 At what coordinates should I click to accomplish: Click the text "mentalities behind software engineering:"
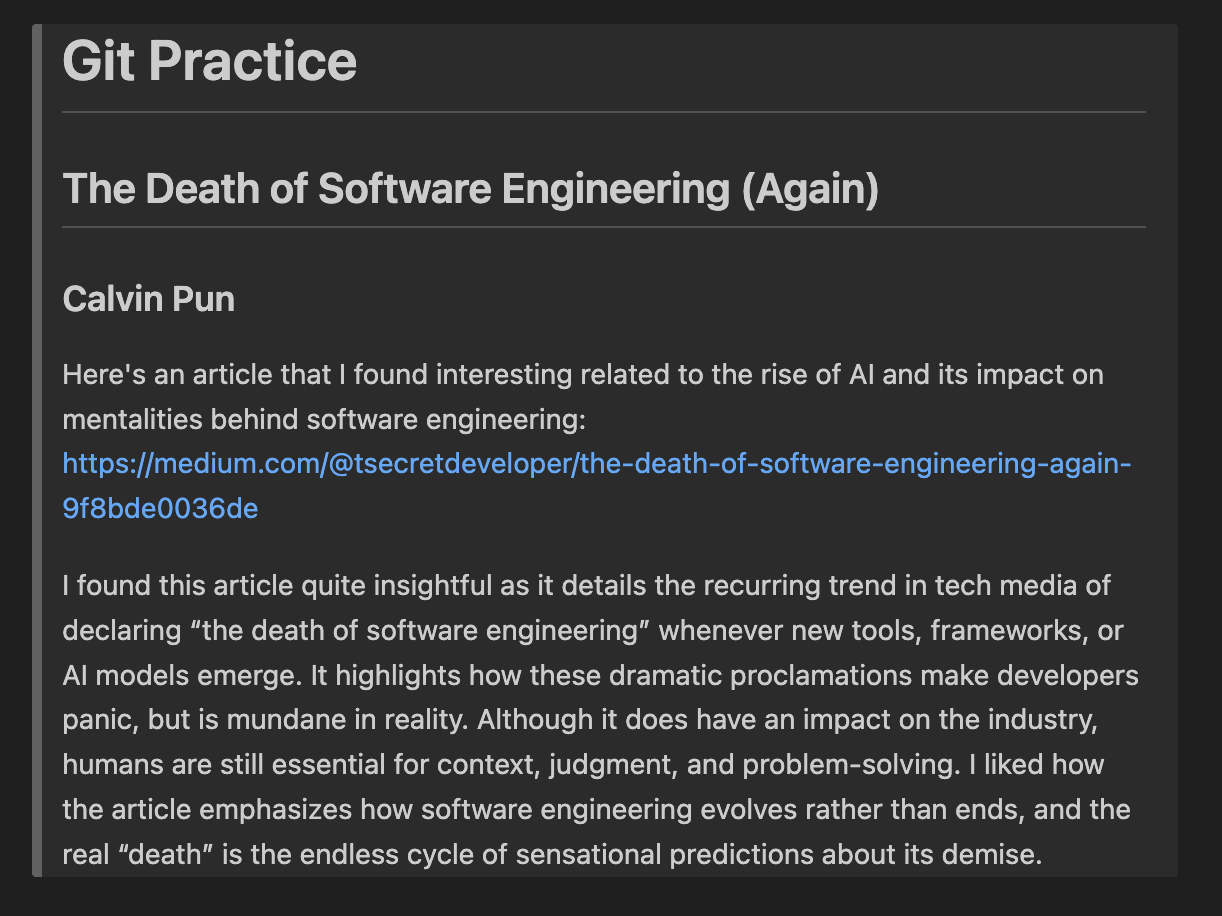[x=323, y=419]
